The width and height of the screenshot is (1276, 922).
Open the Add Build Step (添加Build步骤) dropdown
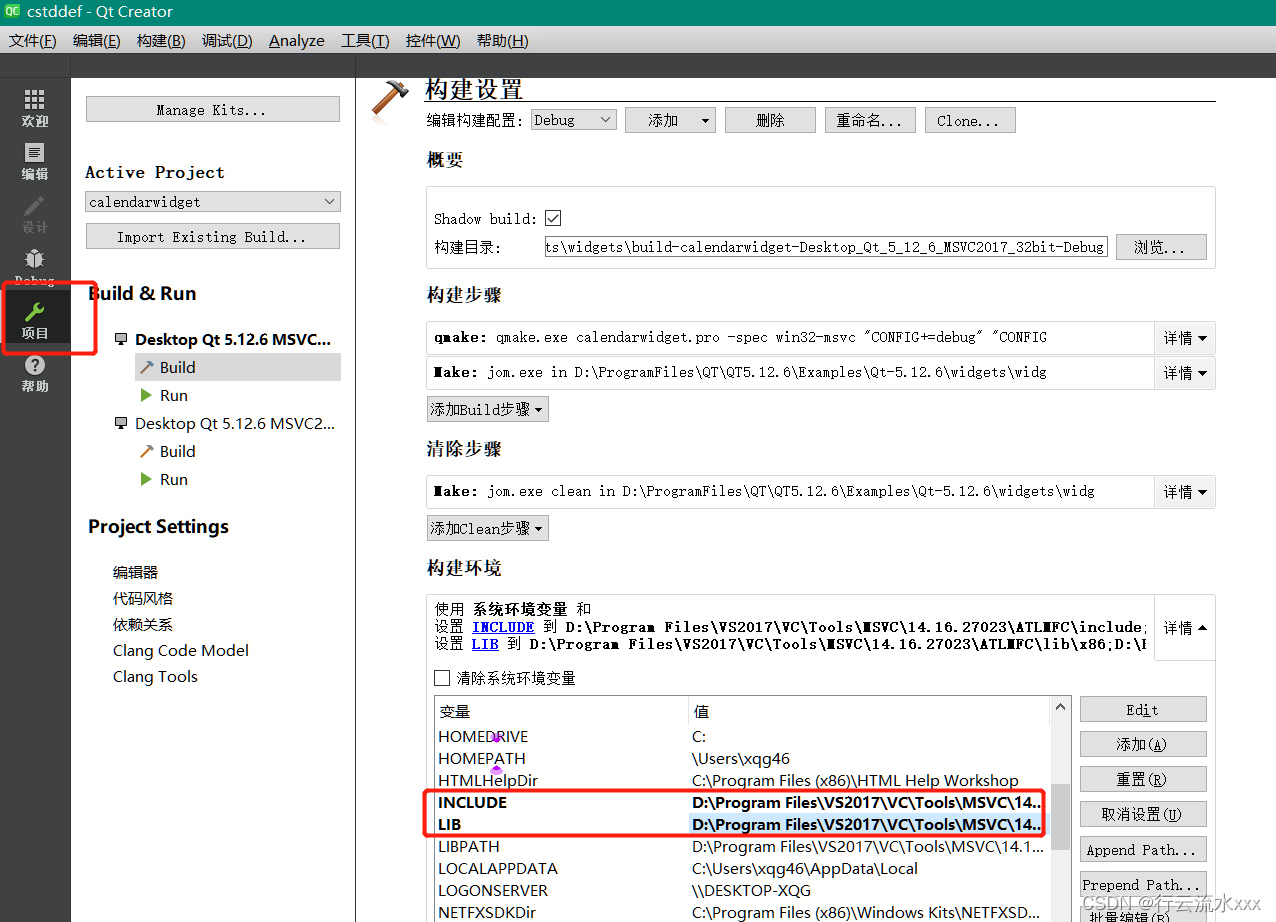(x=488, y=409)
